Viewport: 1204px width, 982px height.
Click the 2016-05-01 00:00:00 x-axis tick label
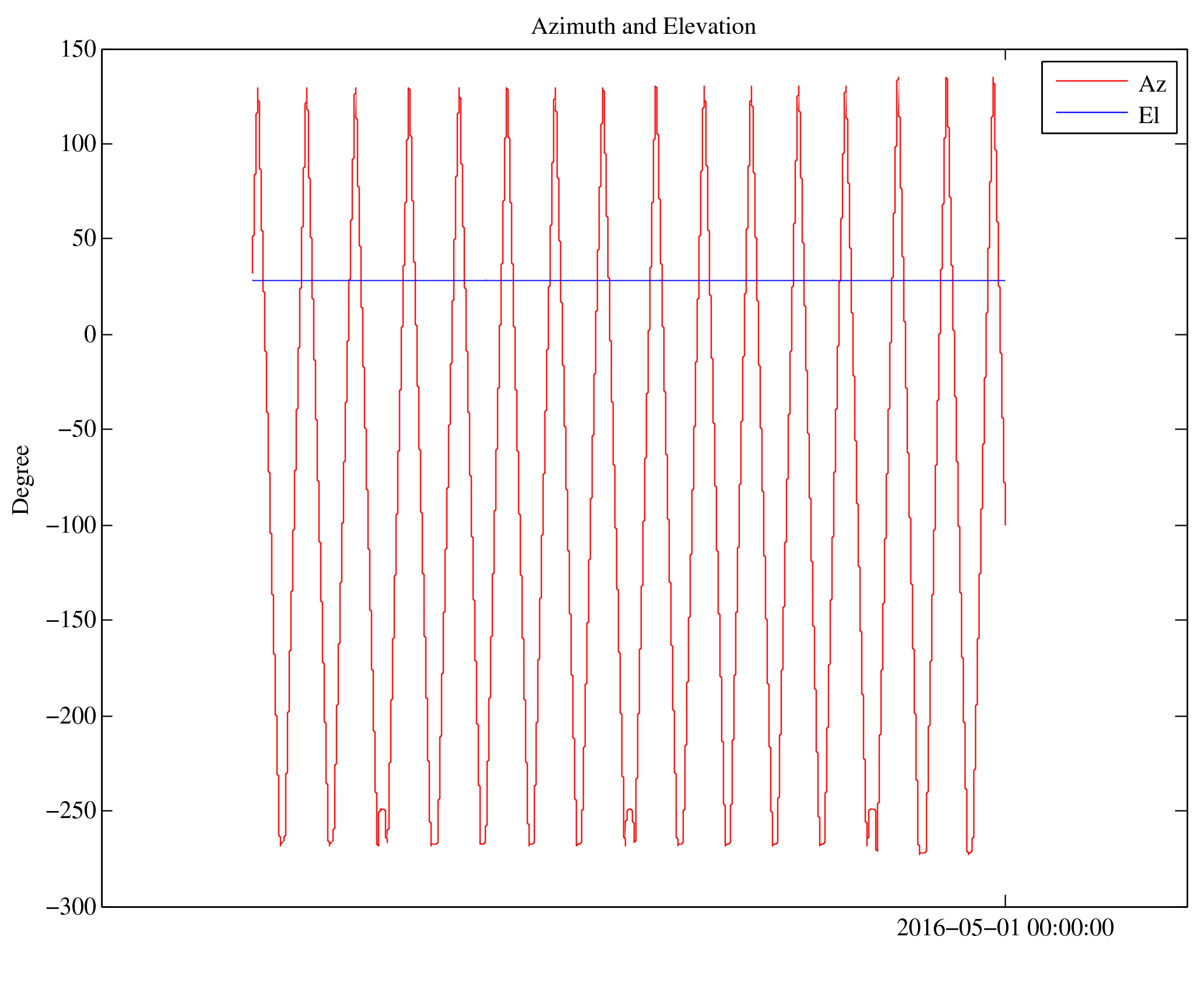1004,928
